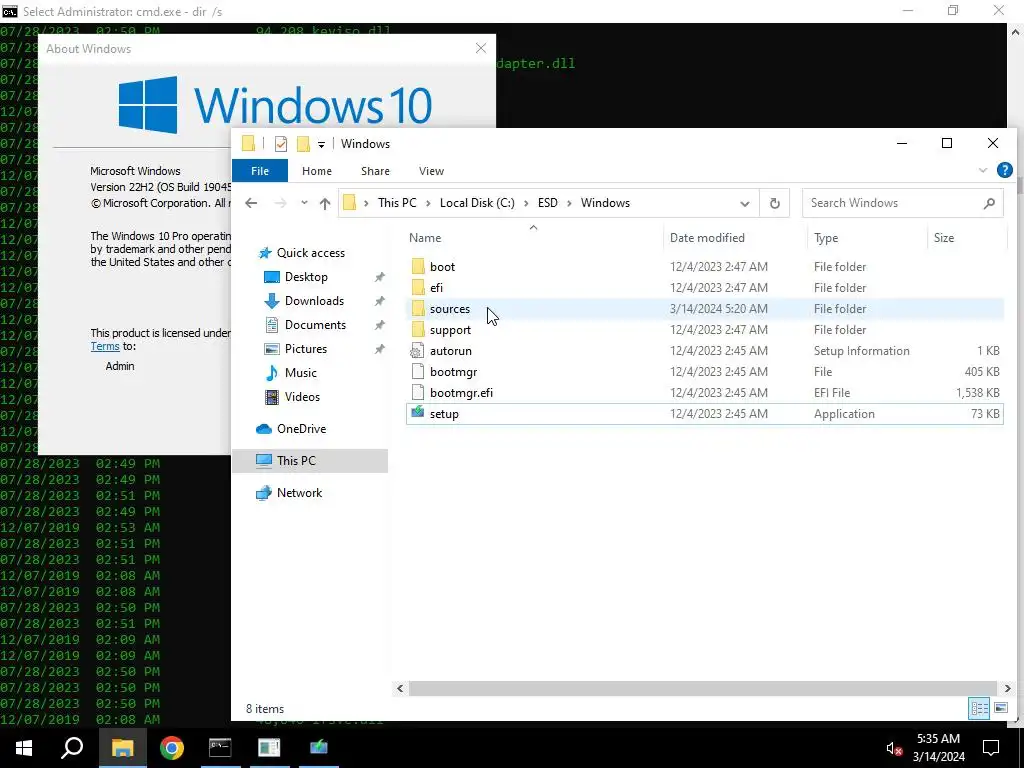Open the recent locations dropdown arrow
The image size is (1024, 768).
click(x=304, y=203)
